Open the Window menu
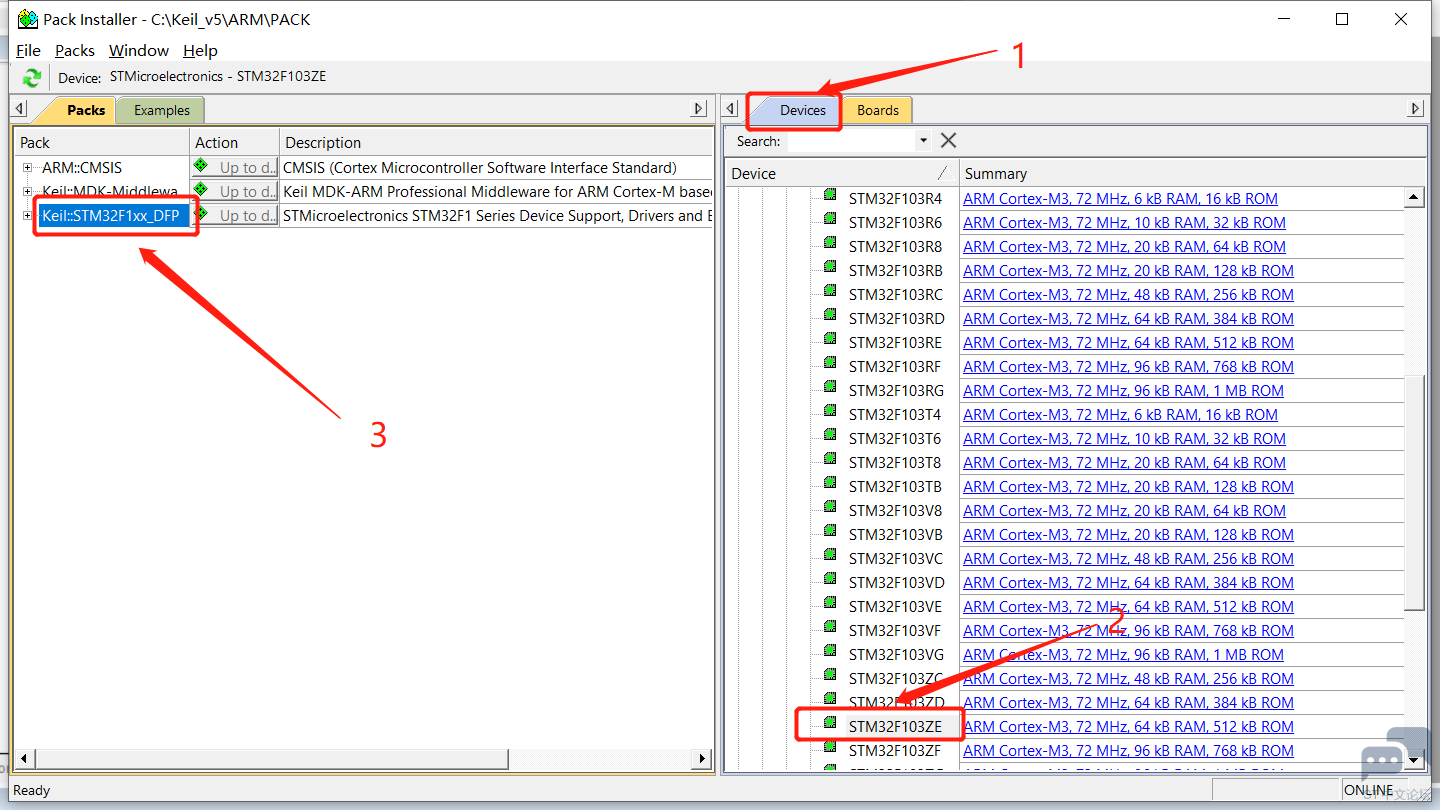Screen dimensions: 1440x810 (139, 51)
